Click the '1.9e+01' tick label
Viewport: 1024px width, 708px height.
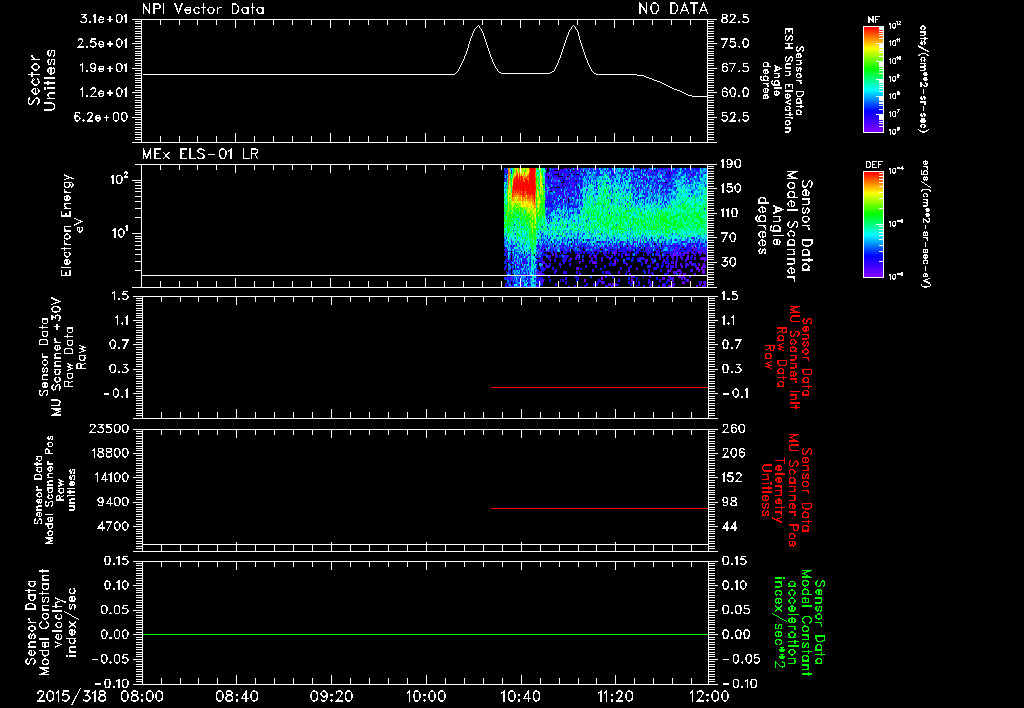click(x=104, y=68)
